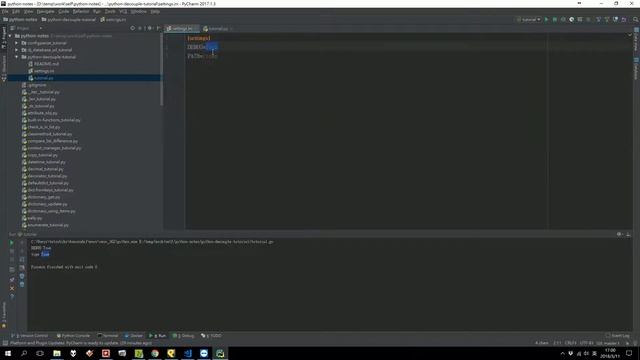640x360 pixels.
Task: Open the Help menu
Action: pos(155,11)
